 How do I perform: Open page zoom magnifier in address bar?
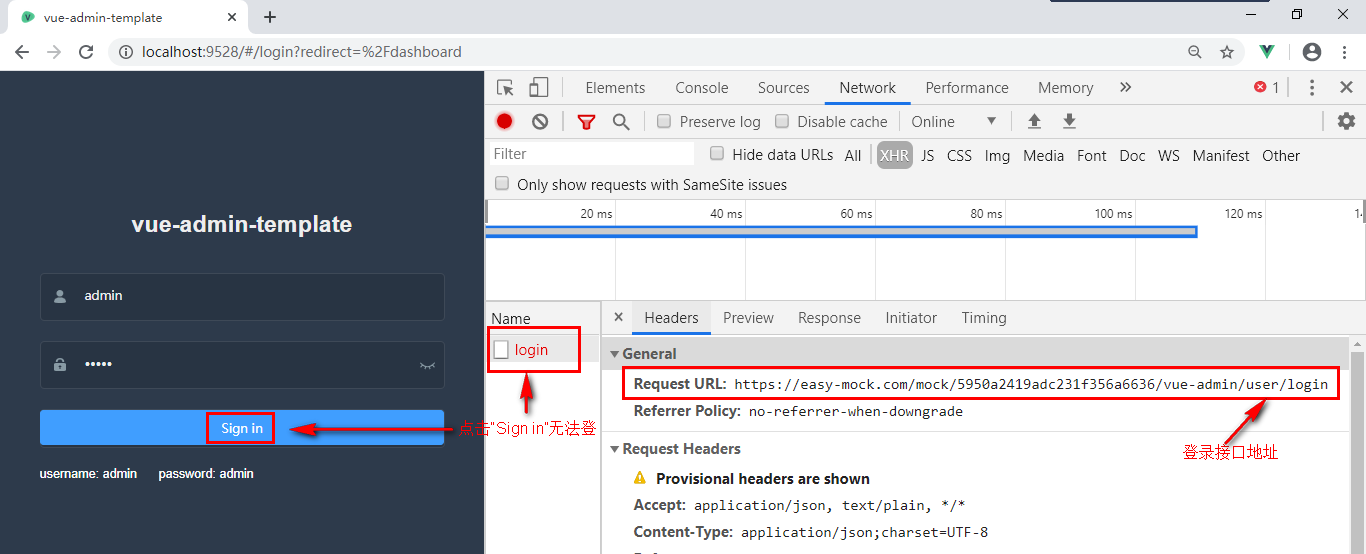[1195, 52]
